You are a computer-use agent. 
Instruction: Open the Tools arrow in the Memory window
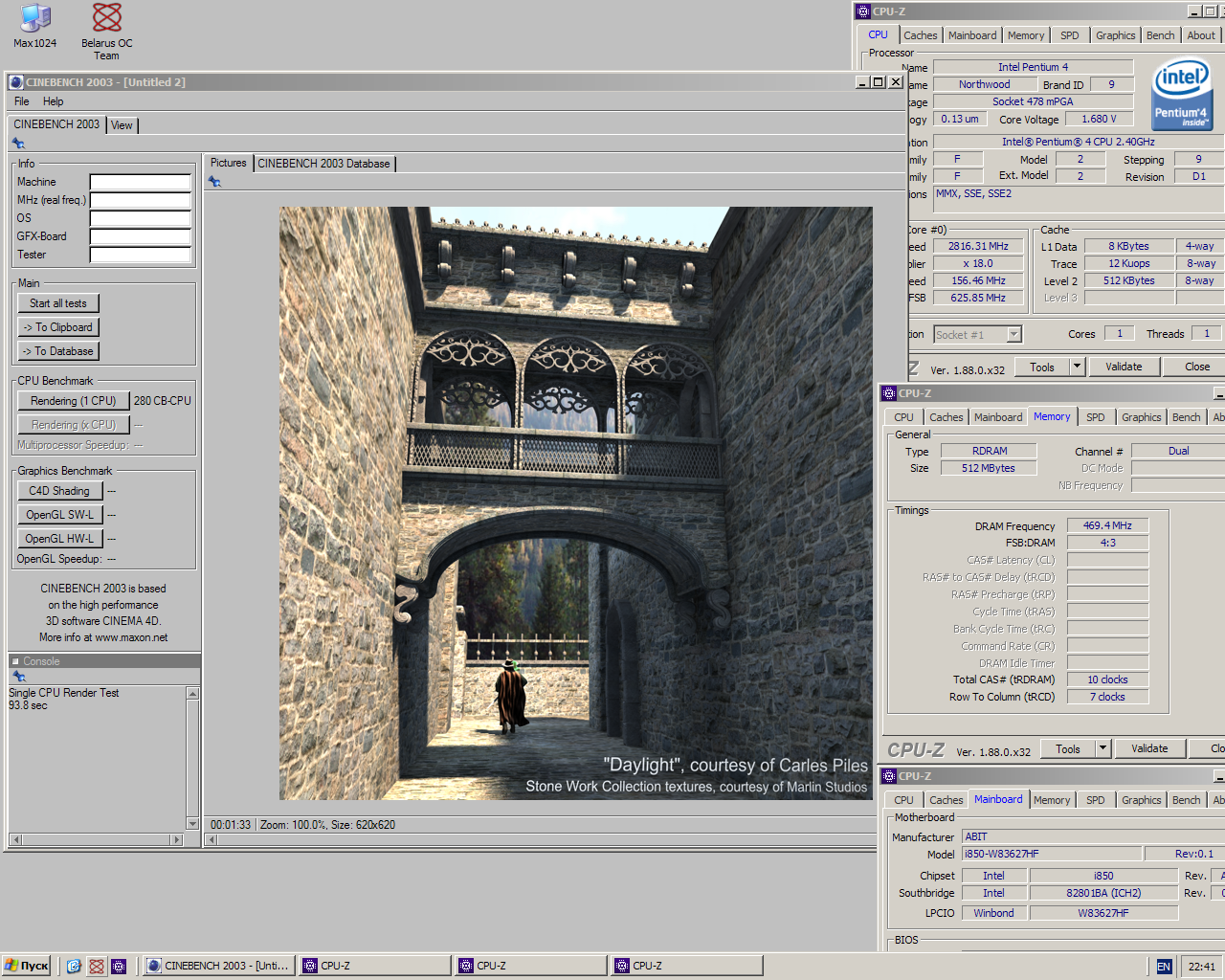(1102, 748)
